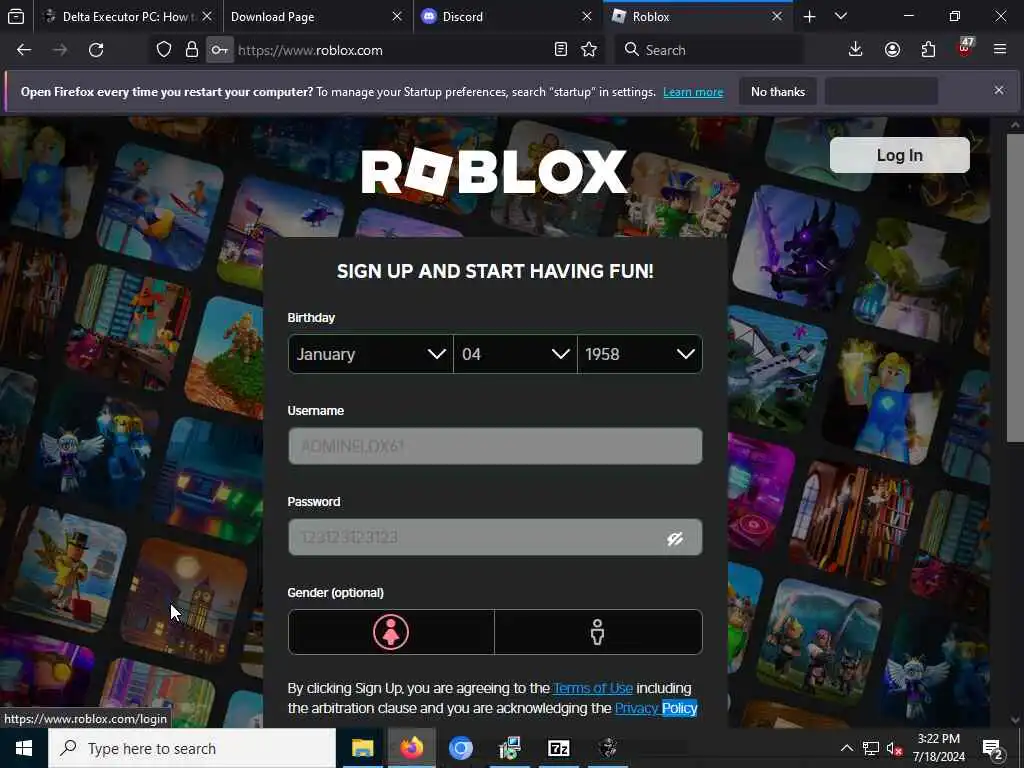Click the Log In button
This screenshot has width=1024, height=768.
tap(899, 155)
